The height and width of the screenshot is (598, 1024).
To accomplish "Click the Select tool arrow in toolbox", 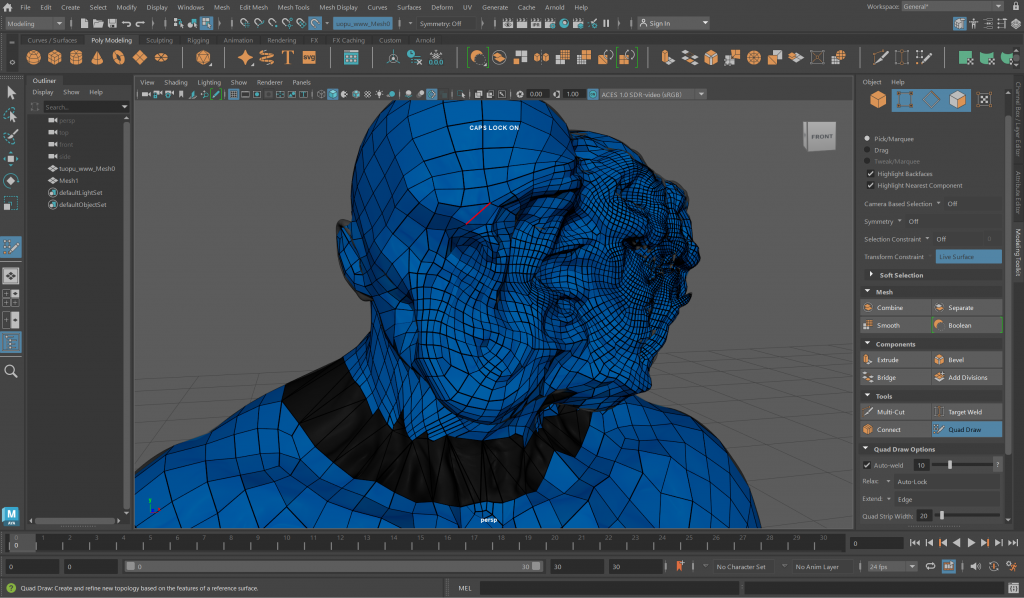I will (x=11, y=92).
